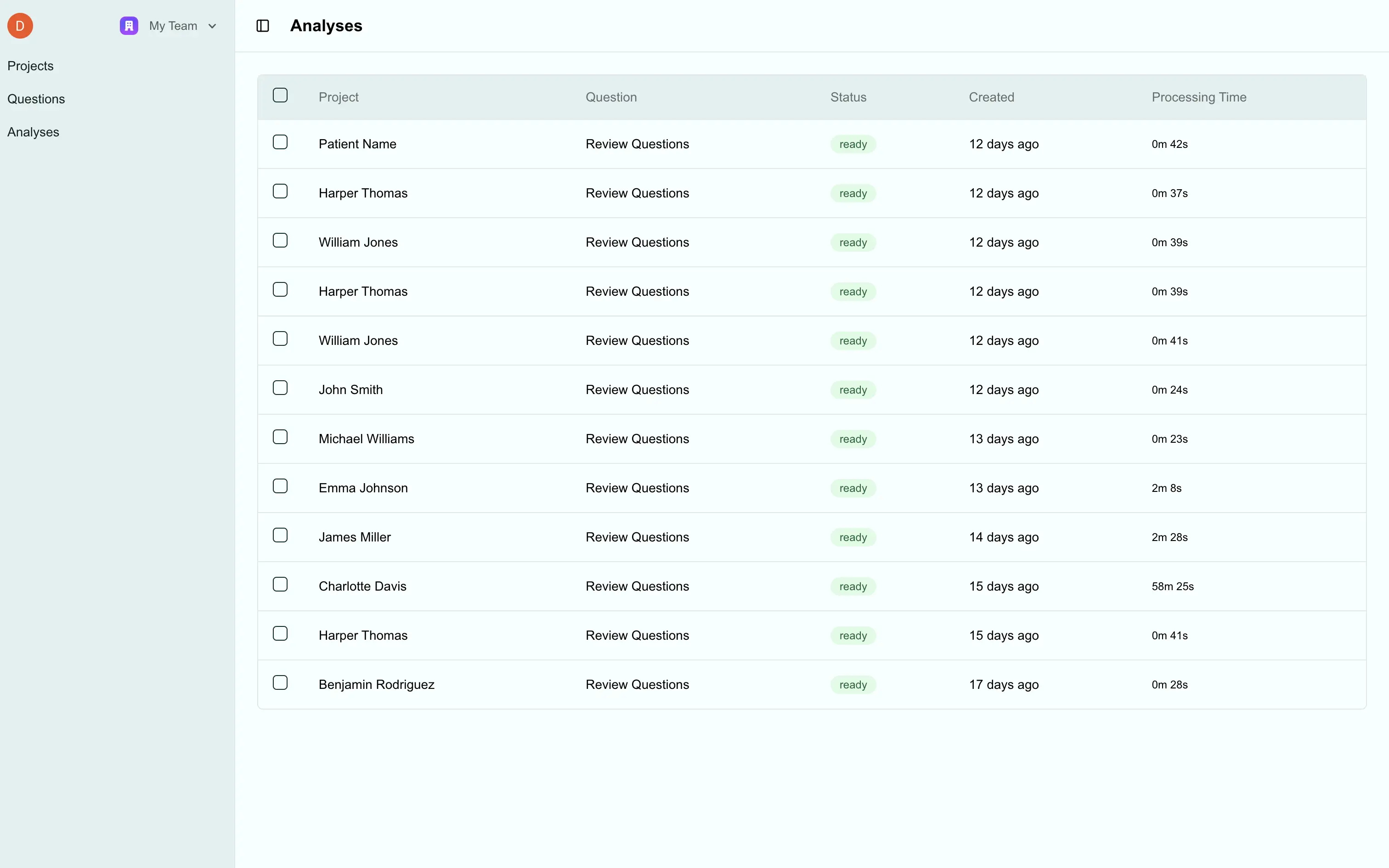Check the Charlotte Davis row checkbox
Image resolution: width=1389 pixels, height=868 pixels.
tap(281, 584)
